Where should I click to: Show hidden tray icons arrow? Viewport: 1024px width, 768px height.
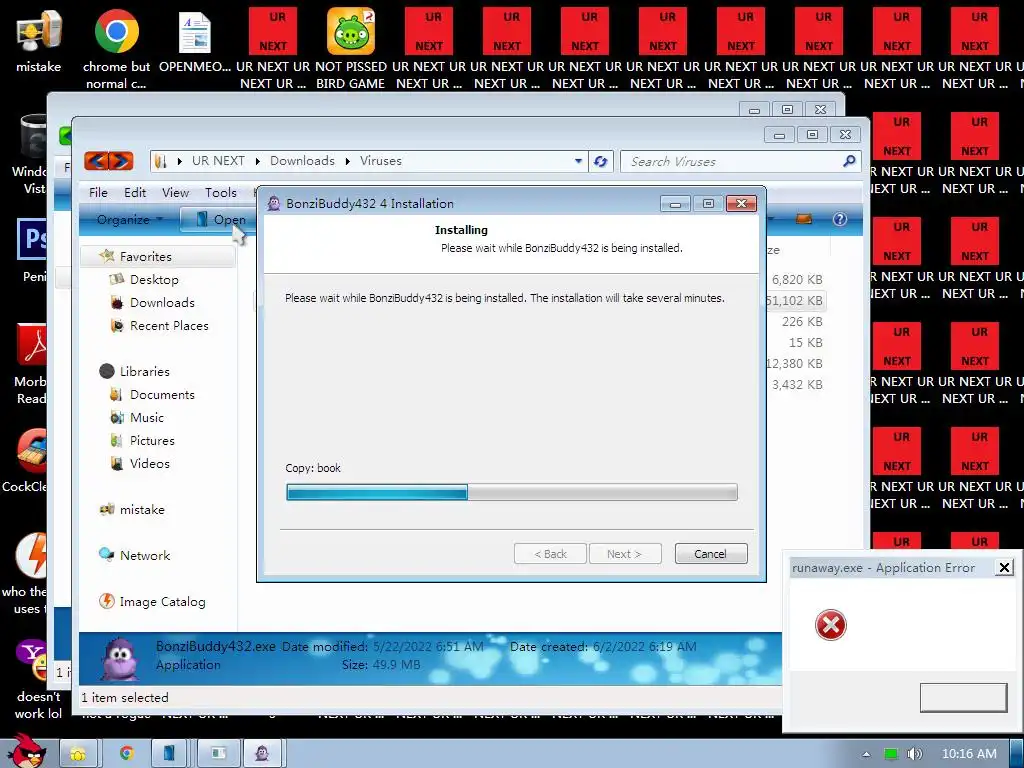click(x=866, y=754)
